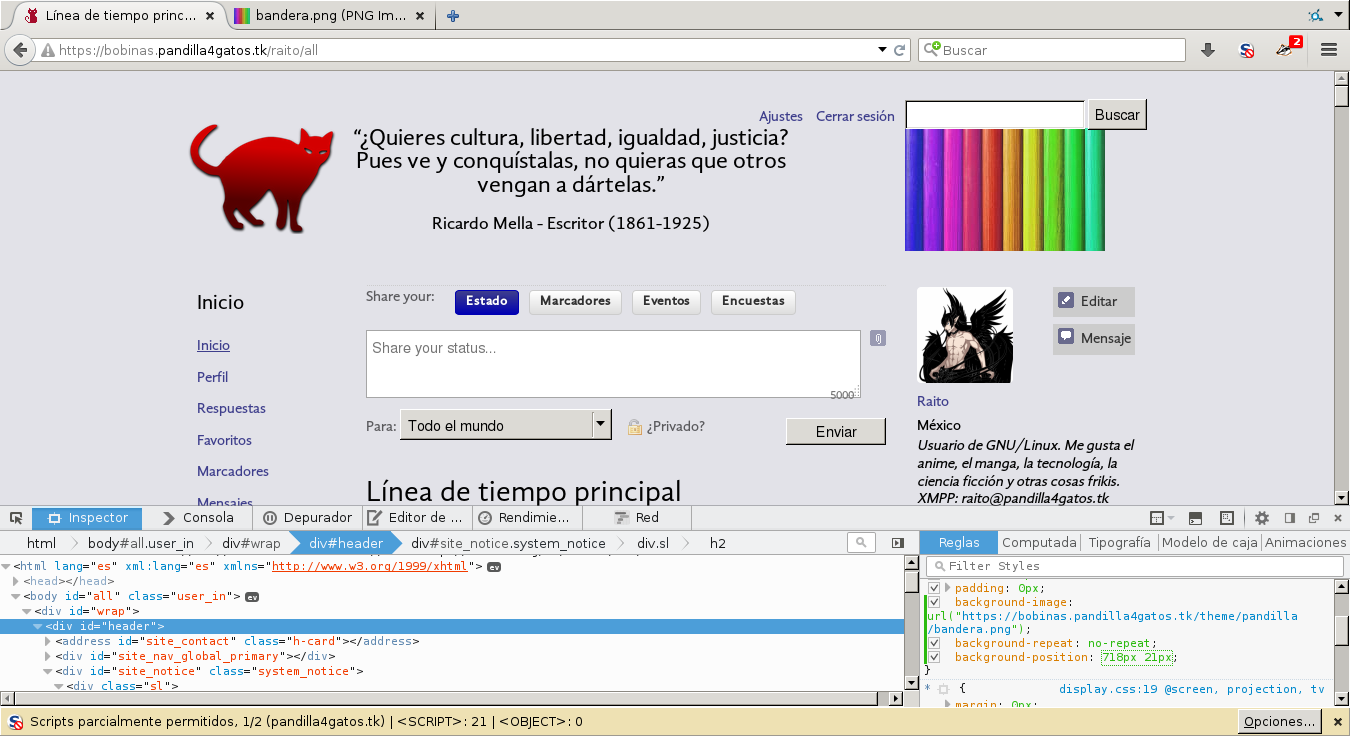Switch to the Depurador devtools tab

(307, 518)
